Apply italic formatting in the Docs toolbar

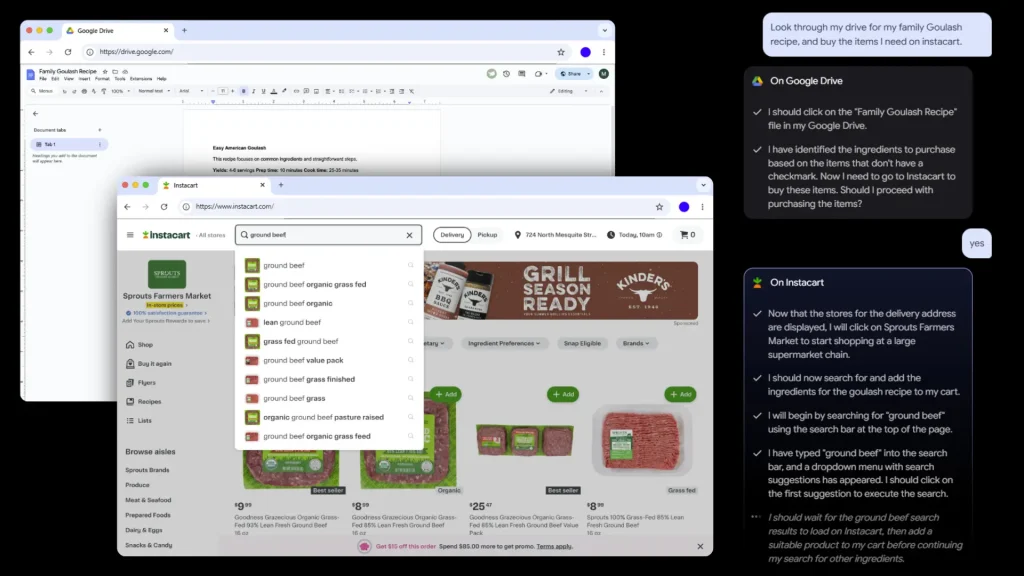253,91
